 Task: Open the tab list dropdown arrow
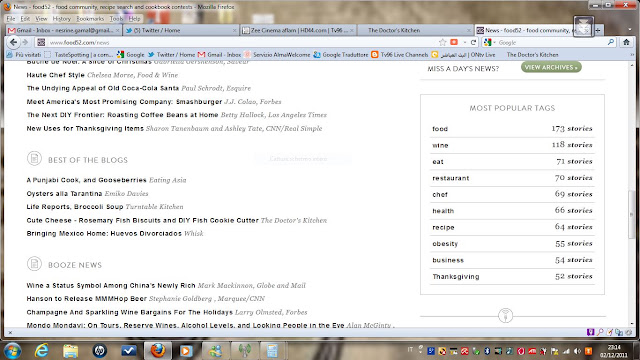click(x=630, y=30)
